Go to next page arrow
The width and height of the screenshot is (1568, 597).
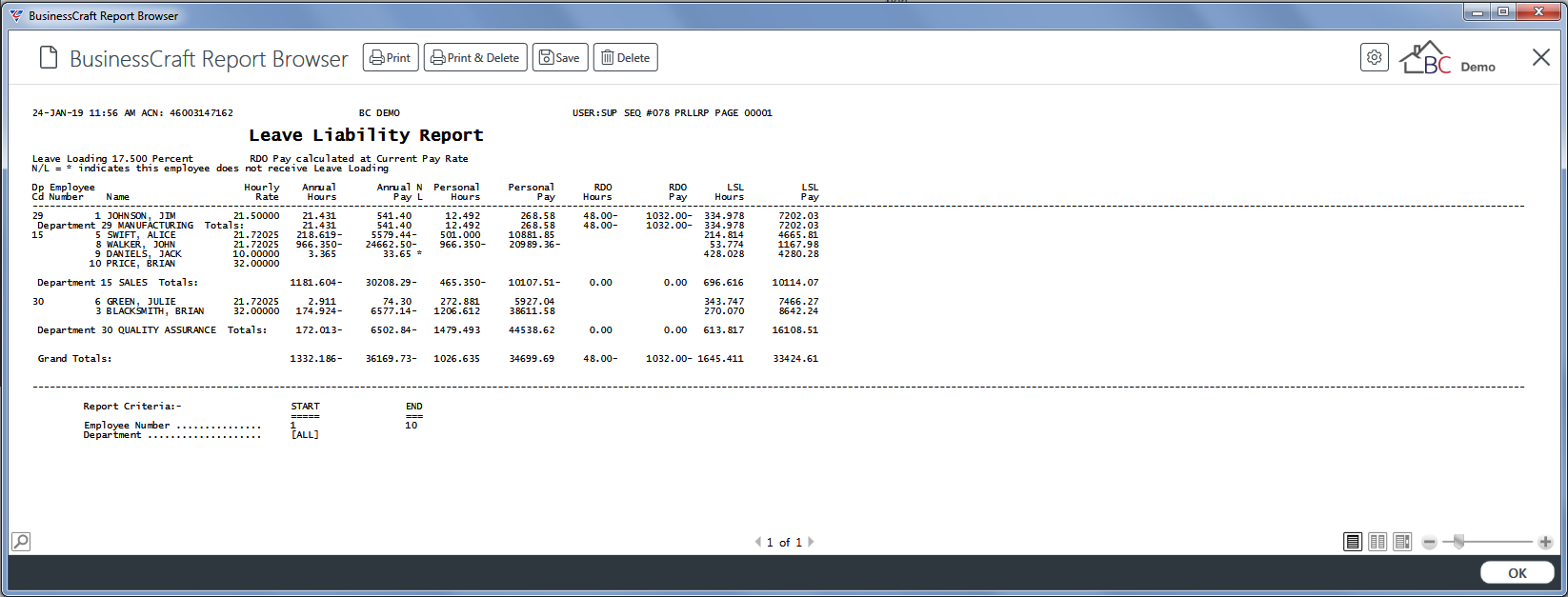(x=811, y=542)
